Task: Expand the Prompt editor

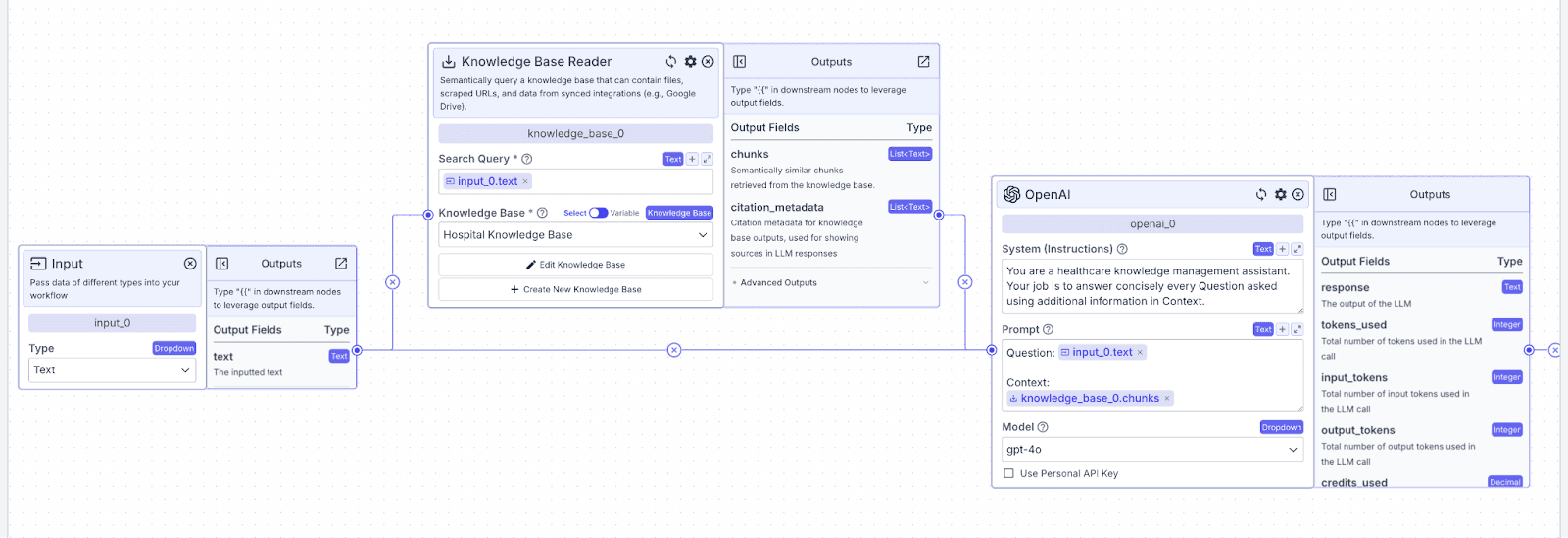Action: point(1297,329)
